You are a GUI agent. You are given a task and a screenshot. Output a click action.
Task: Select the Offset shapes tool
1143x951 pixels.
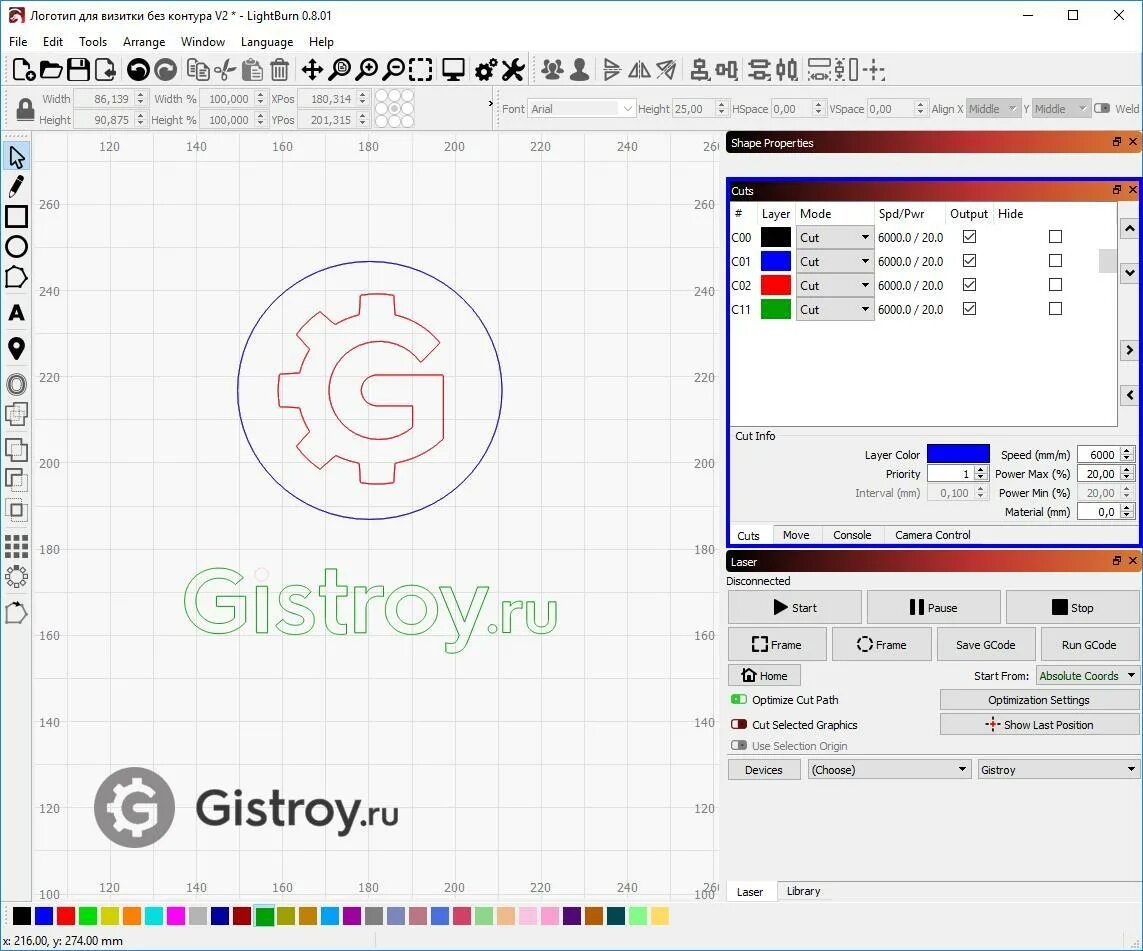(16, 384)
